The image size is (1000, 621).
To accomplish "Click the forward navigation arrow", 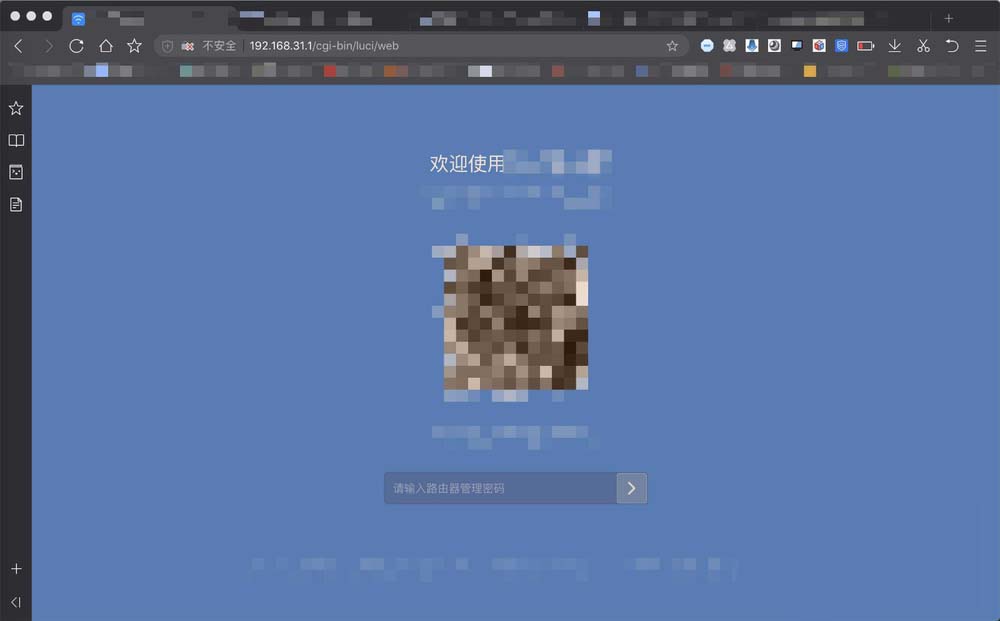I will pyautogui.click(x=48, y=46).
